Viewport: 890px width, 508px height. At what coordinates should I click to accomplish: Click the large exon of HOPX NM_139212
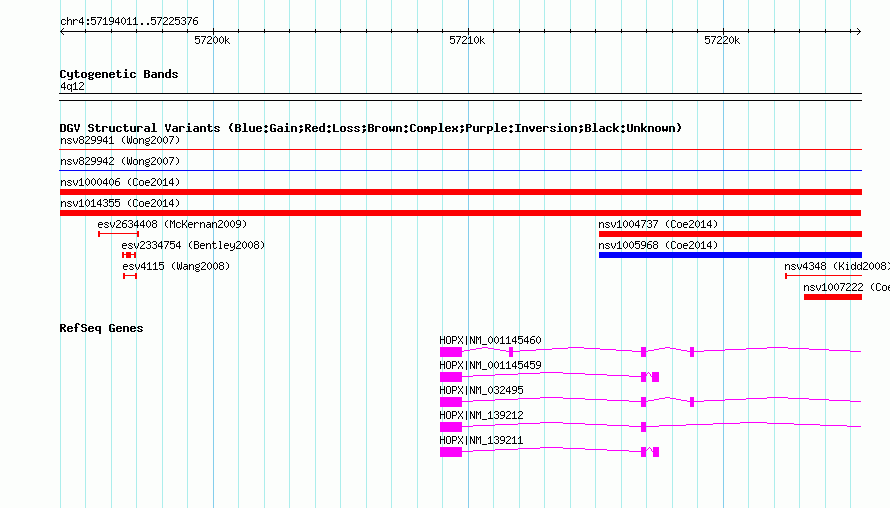pyautogui.click(x=451, y=427)
